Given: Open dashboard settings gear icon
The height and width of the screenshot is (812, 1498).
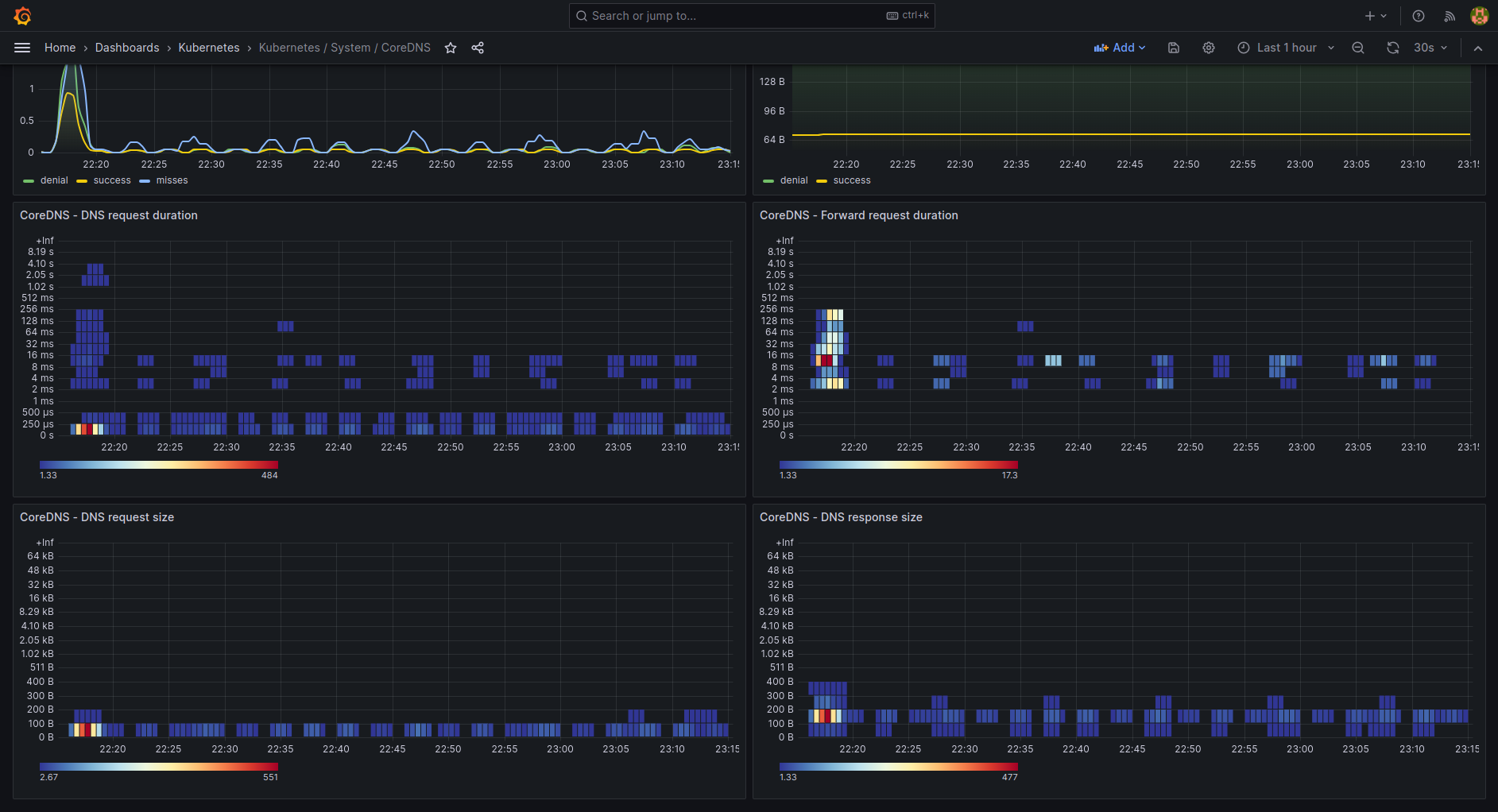Looking at the screenshot, I should 1209,48.
